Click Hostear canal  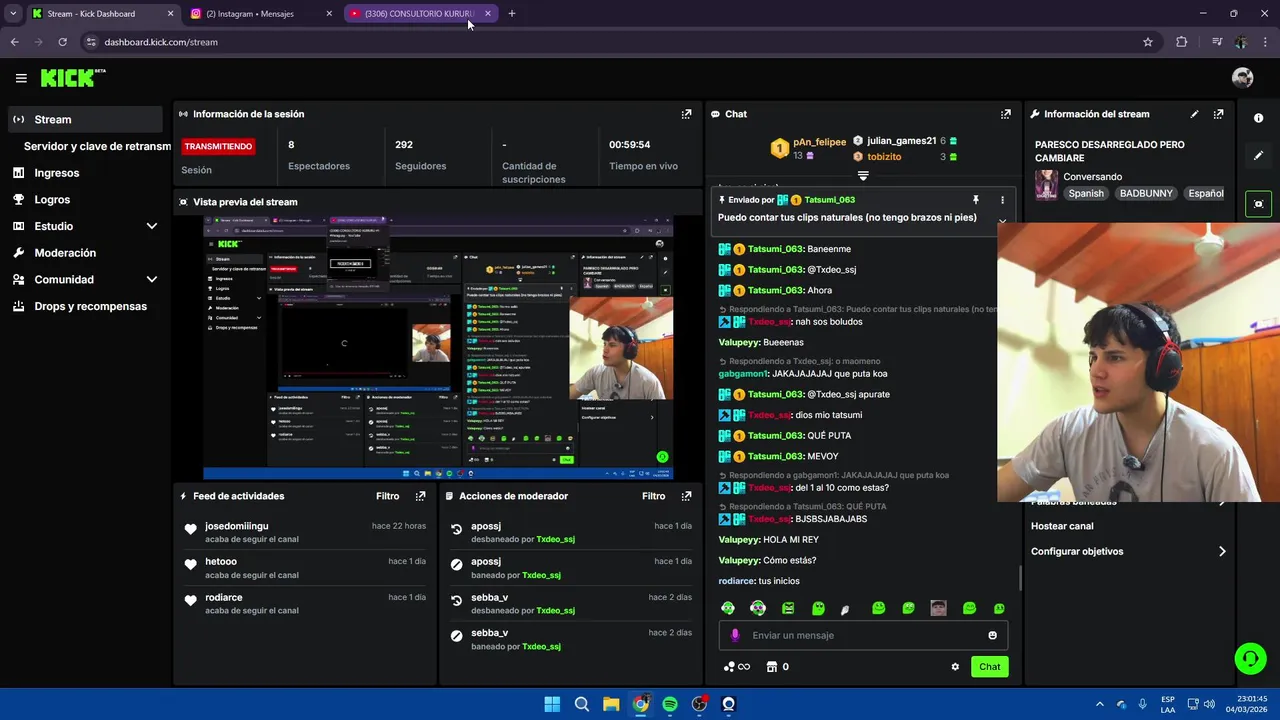tap(1062, 526)
